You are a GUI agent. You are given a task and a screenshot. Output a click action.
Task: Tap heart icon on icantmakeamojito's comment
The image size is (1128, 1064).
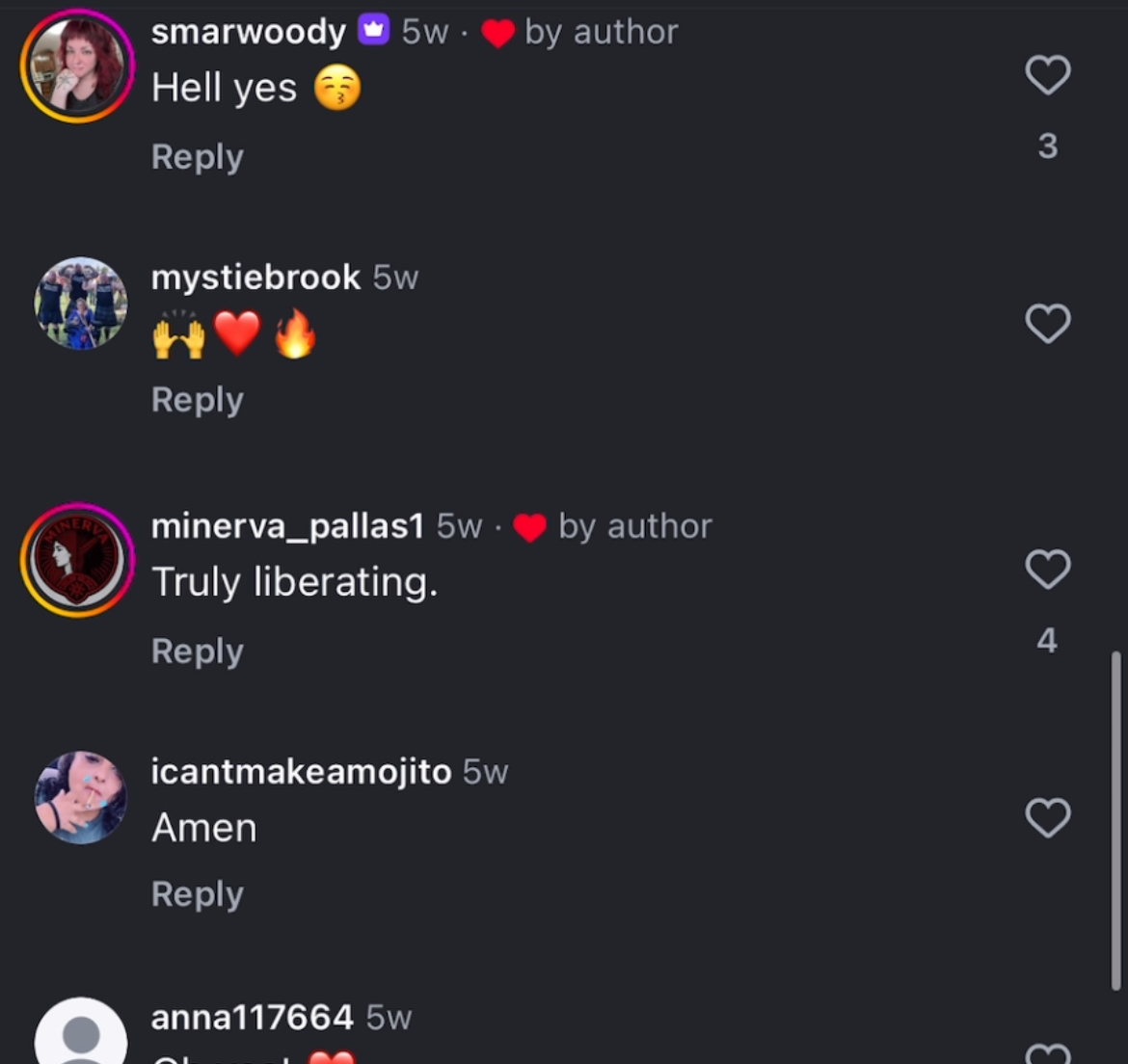pos(1047,817)
